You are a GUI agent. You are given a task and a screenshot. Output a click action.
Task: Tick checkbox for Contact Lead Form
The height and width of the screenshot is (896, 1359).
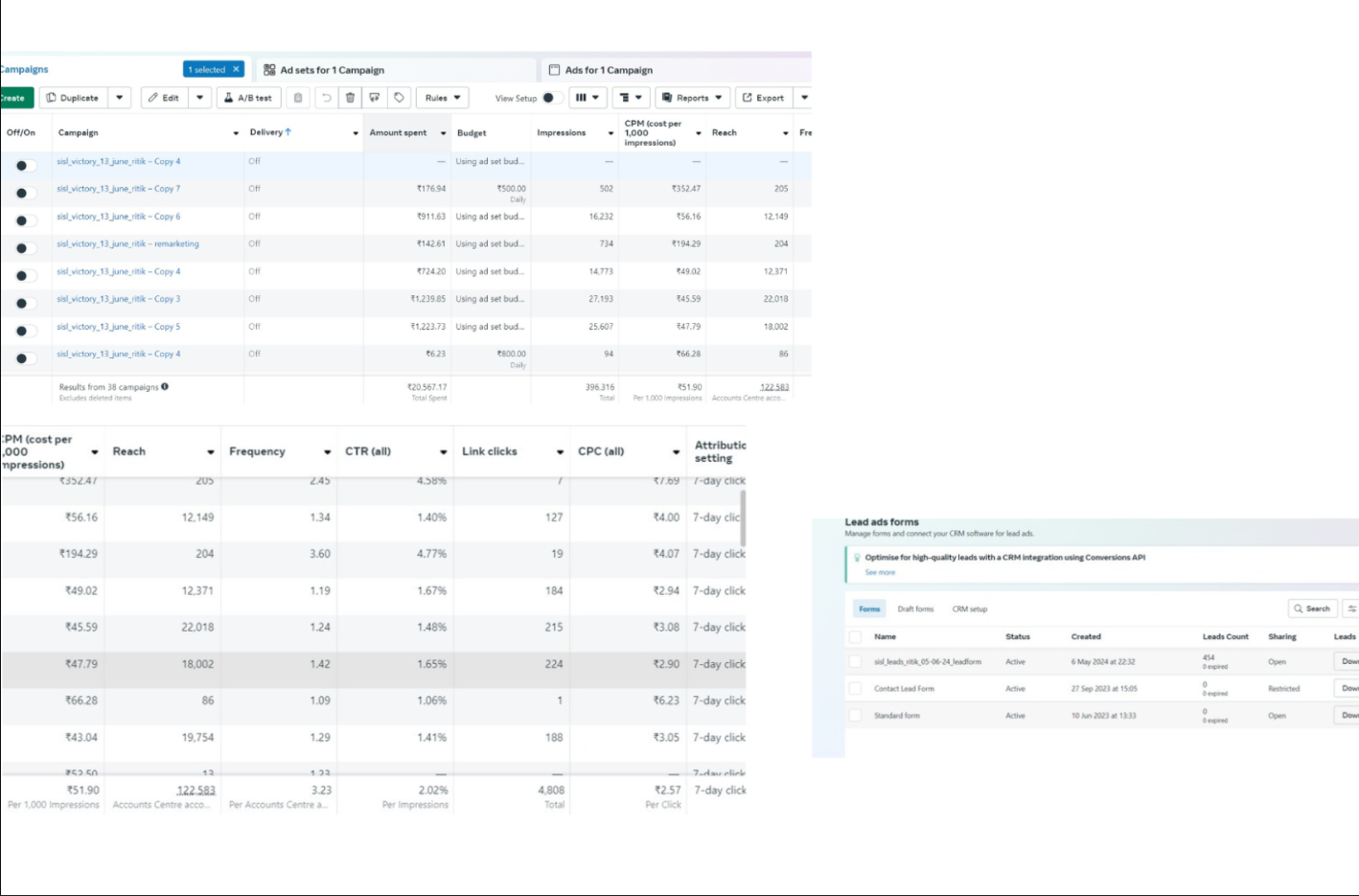[855, 688]
